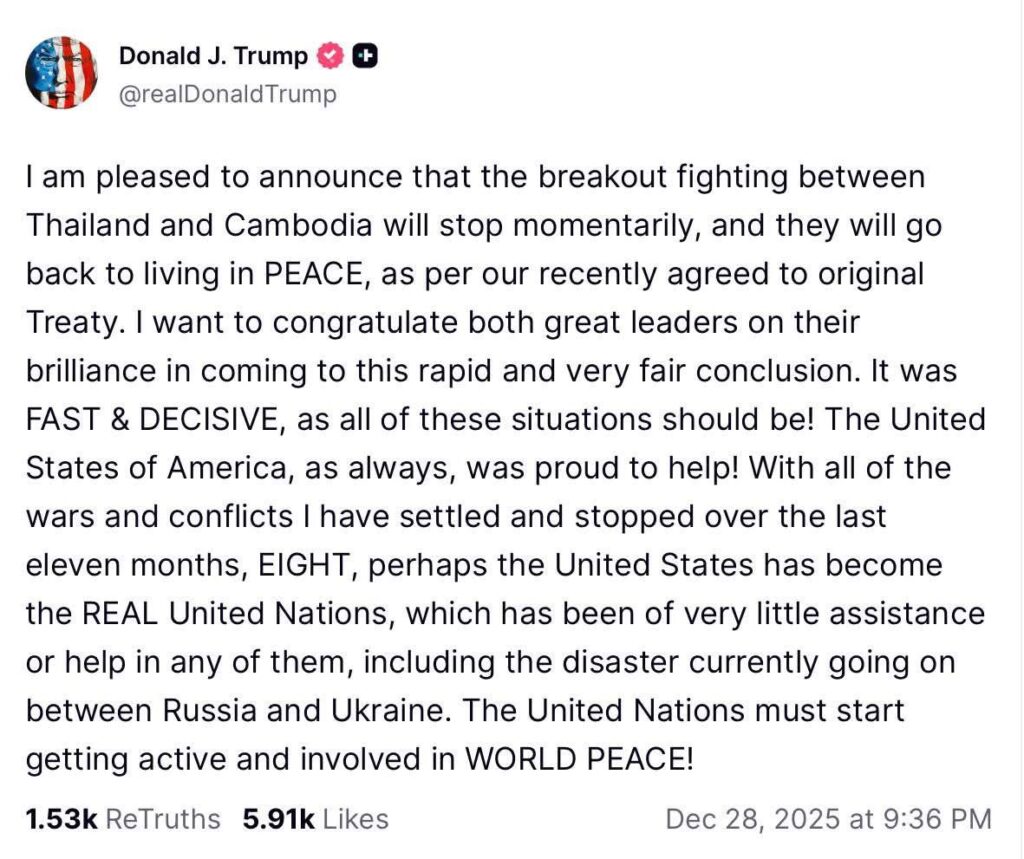Click the word EIGHT in the post
The width and height of the screenshot is (1024, 859).
[x=302, y=565]
